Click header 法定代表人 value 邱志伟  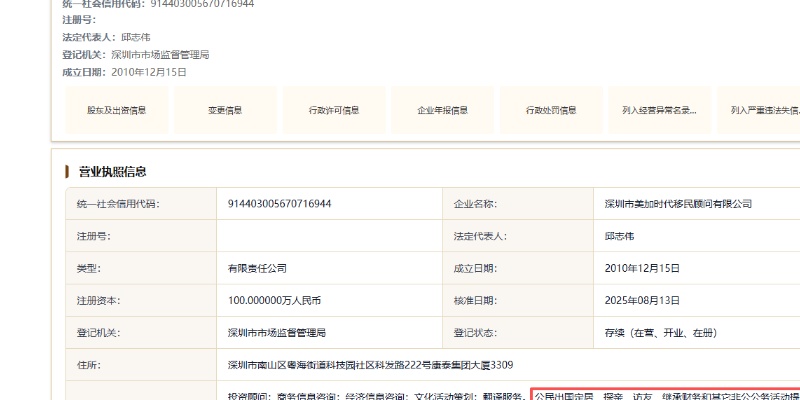pos(136,37)
